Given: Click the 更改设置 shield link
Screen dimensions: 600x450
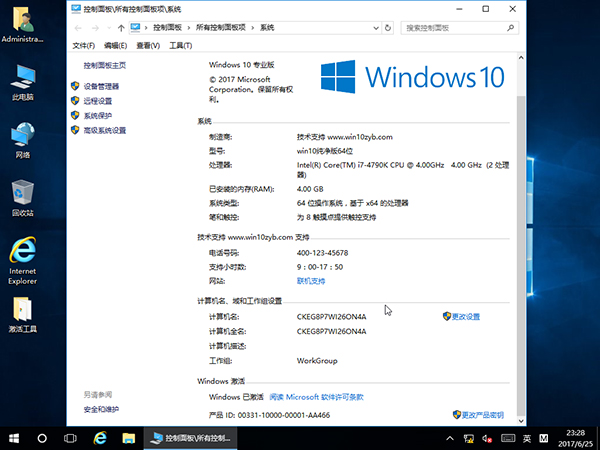Looking at the screenshot, I should coord(465,316).
